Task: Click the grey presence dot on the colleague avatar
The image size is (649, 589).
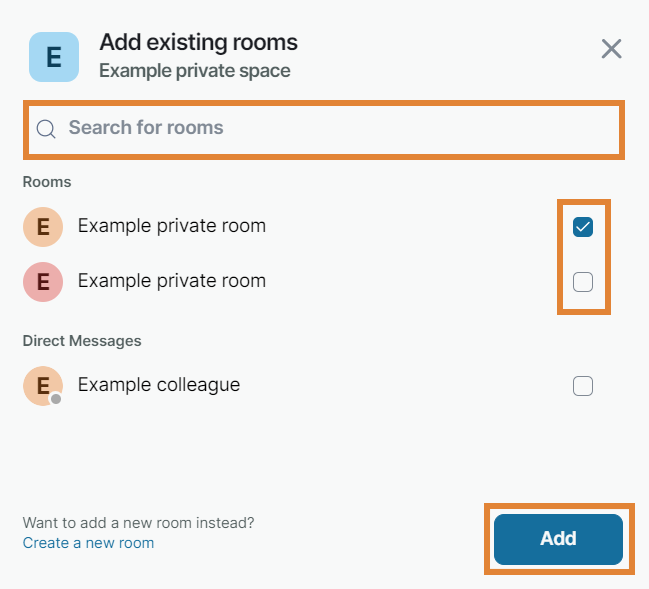Action: click(x=57, y=399)
